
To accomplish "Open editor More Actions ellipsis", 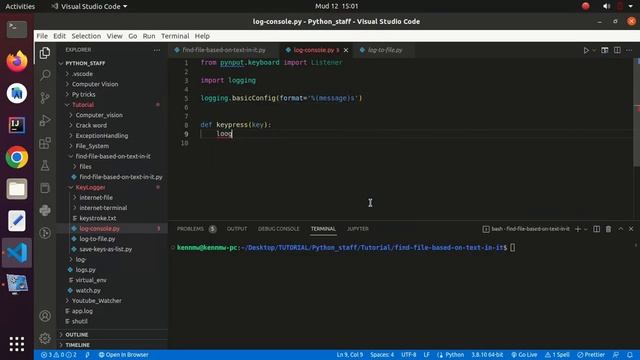I will (629, 50).
